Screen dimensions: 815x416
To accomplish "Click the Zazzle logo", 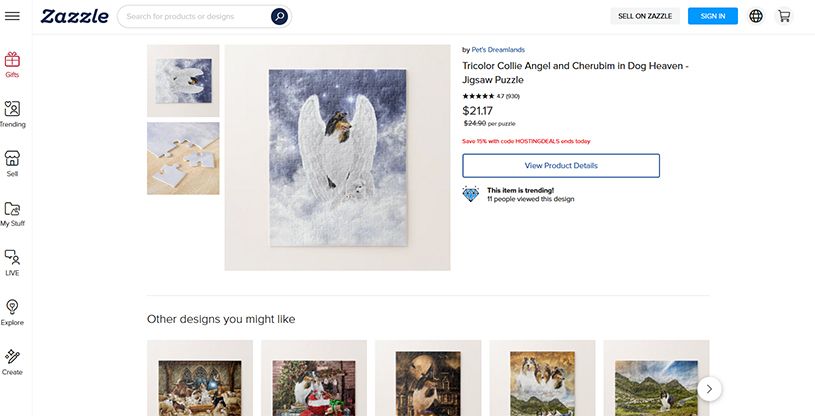I will point(75,16).
